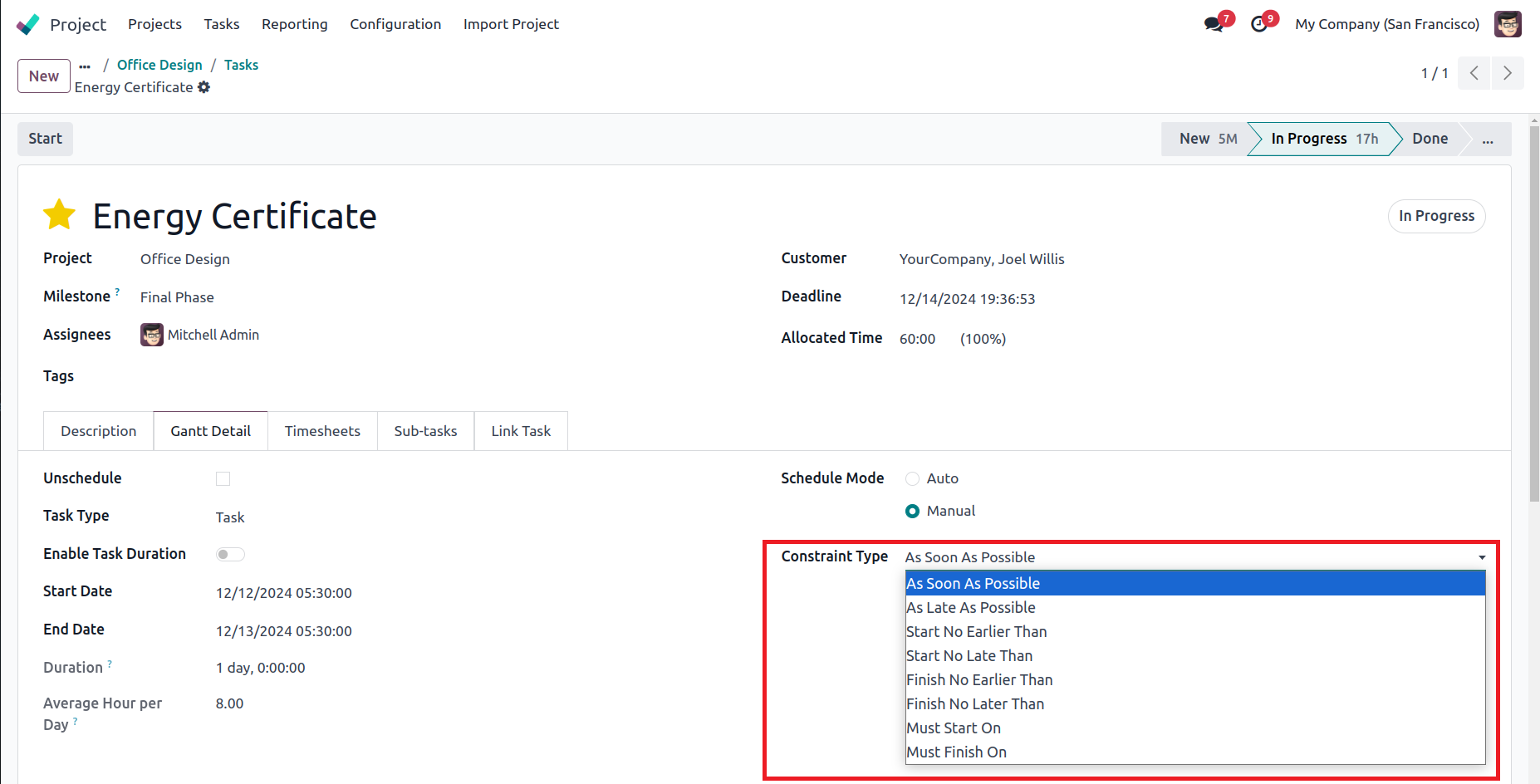
Task: Check the Unschedule checkbox
Action: pos(223,478)
